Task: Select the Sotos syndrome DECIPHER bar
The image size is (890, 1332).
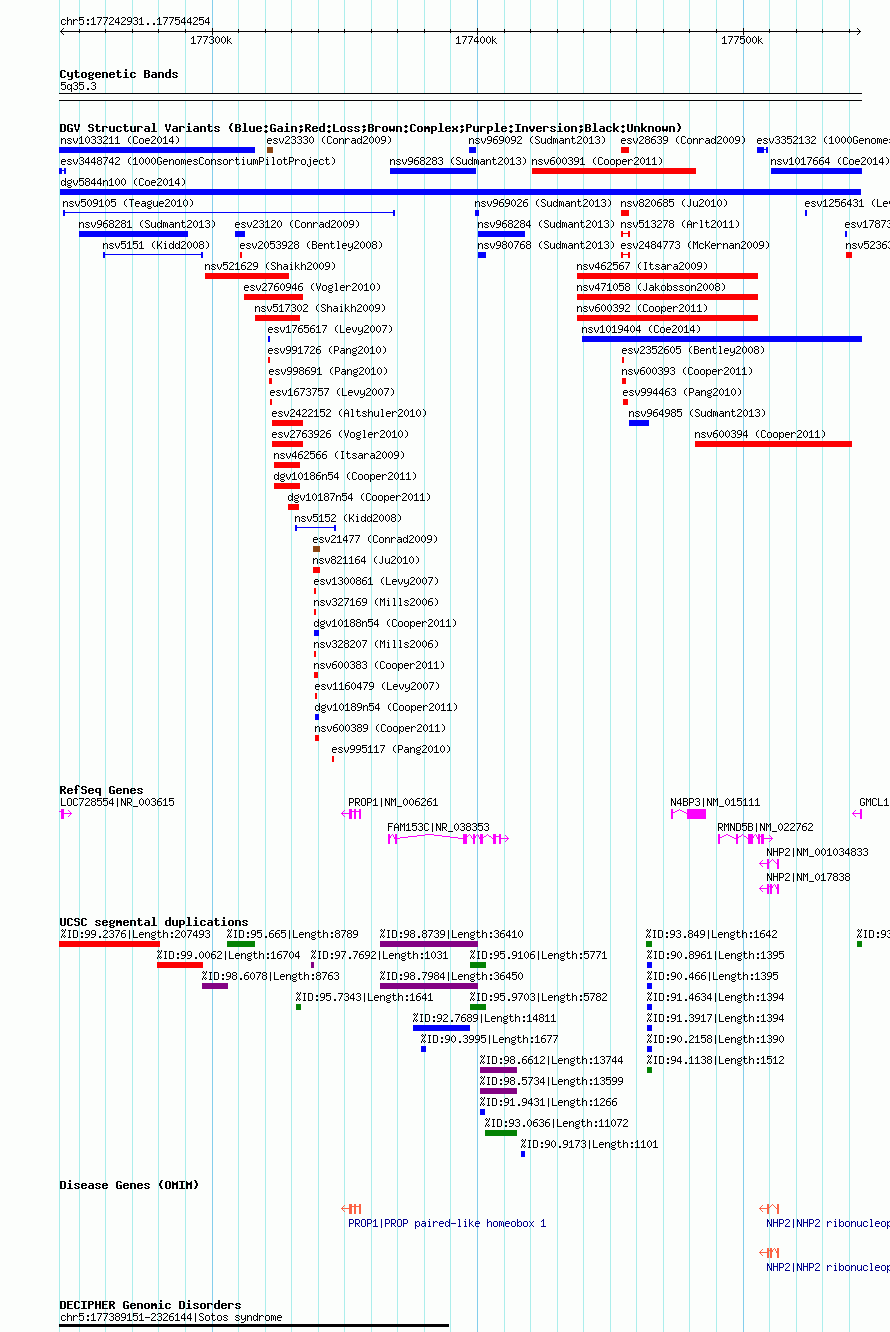Action: point(254,1326)
